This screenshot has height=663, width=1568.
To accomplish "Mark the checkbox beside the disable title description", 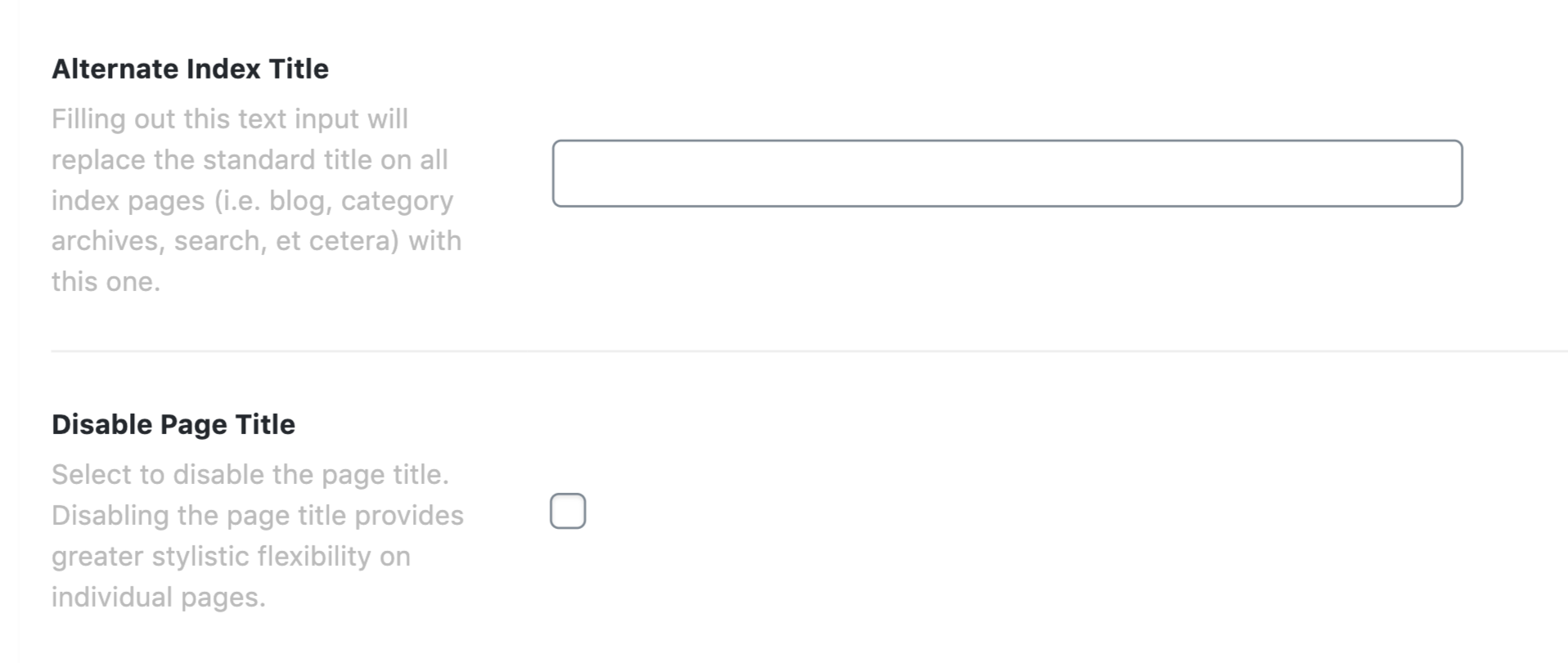I will point(568,510).
